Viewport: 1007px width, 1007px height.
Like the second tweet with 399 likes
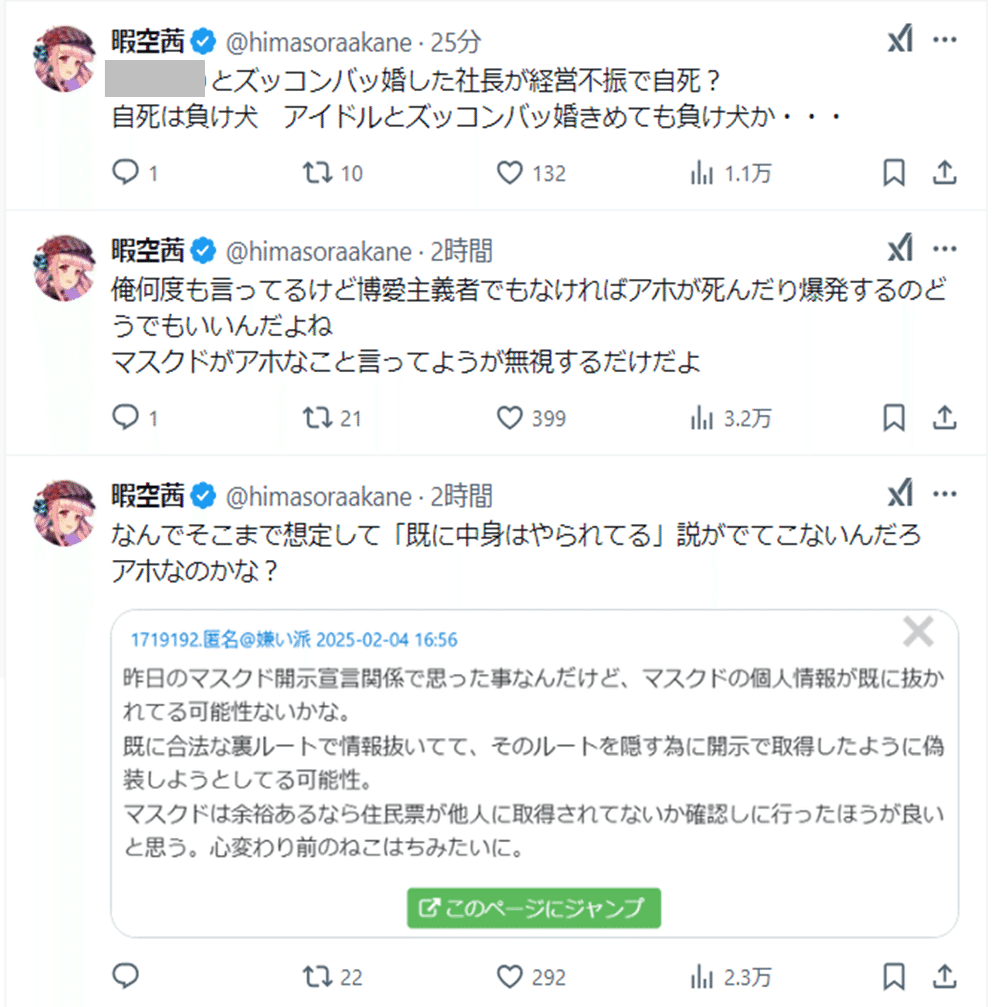tap(510, 418)
